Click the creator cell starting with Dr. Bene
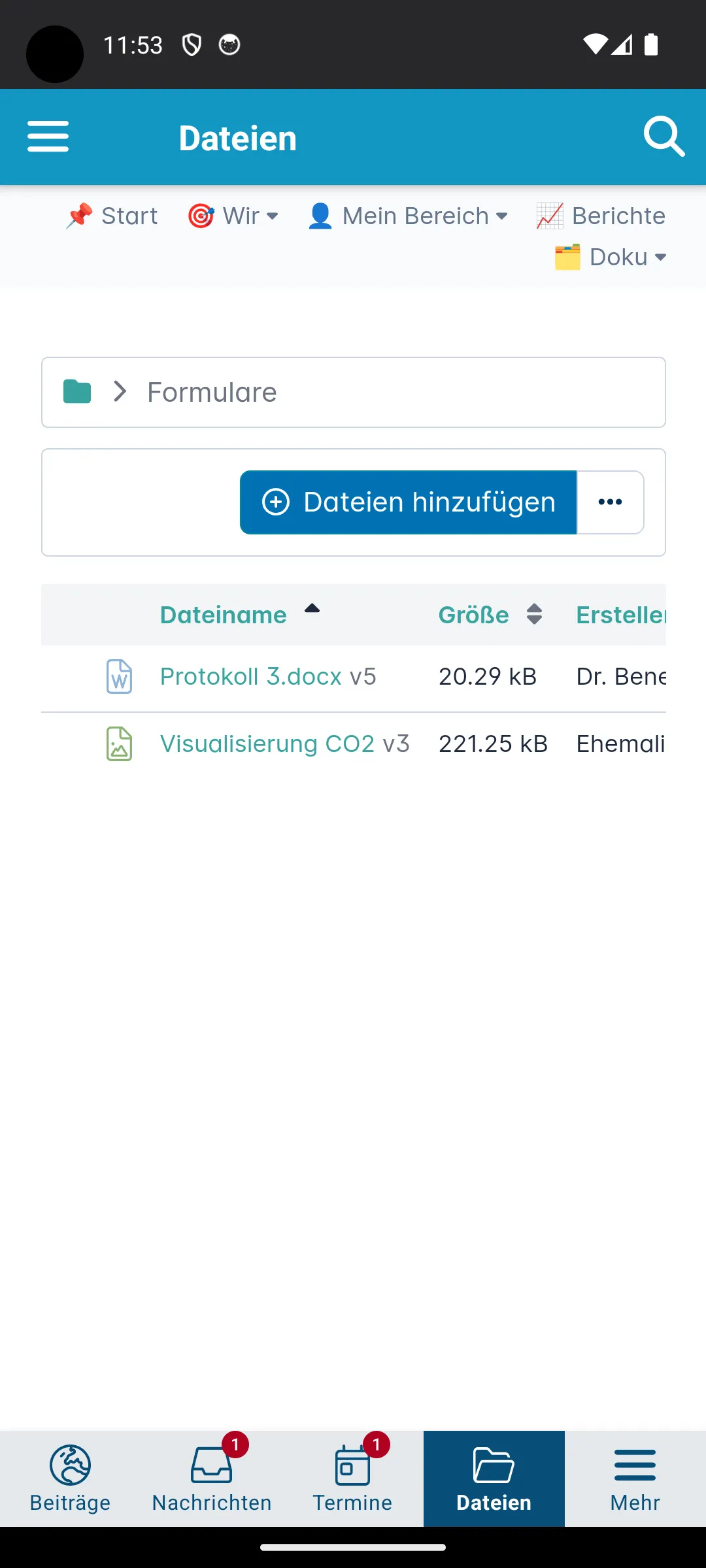Screen dimensions: 706x1568 pos(621,677)
